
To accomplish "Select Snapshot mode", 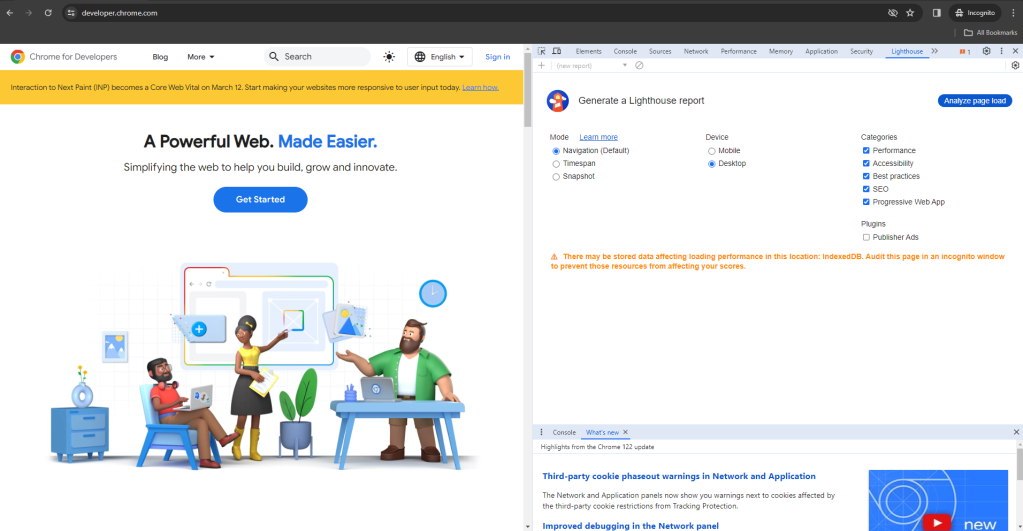I will tap(556, 177).
